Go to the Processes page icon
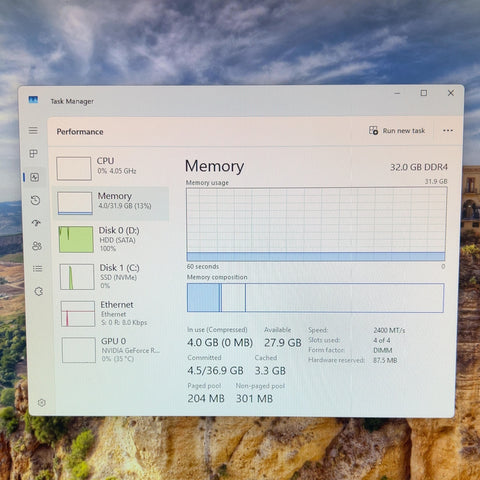The height and width of the screenshot is (480, 480). [x=34, y=154]
